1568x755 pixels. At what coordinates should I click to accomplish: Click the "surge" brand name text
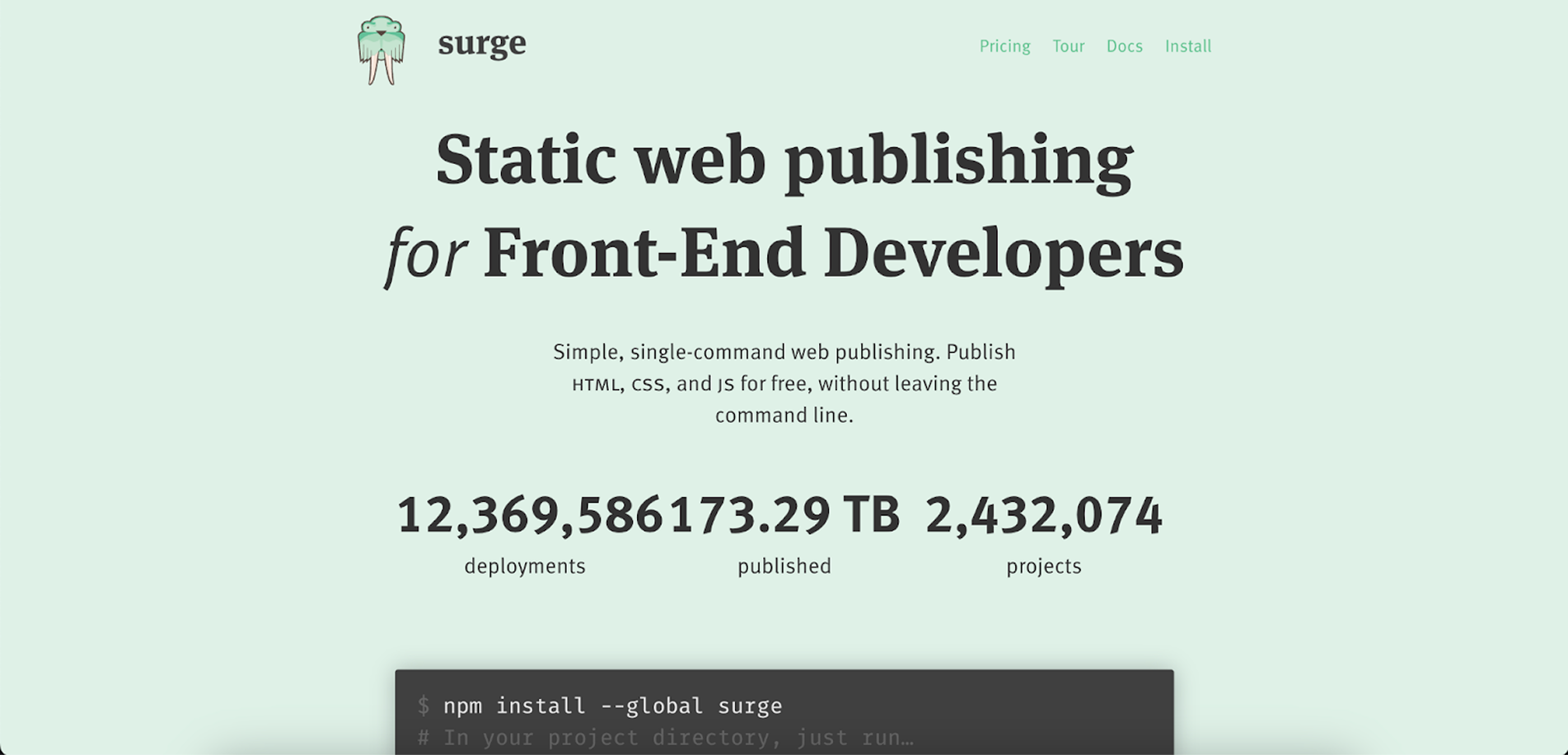[482, 44]
